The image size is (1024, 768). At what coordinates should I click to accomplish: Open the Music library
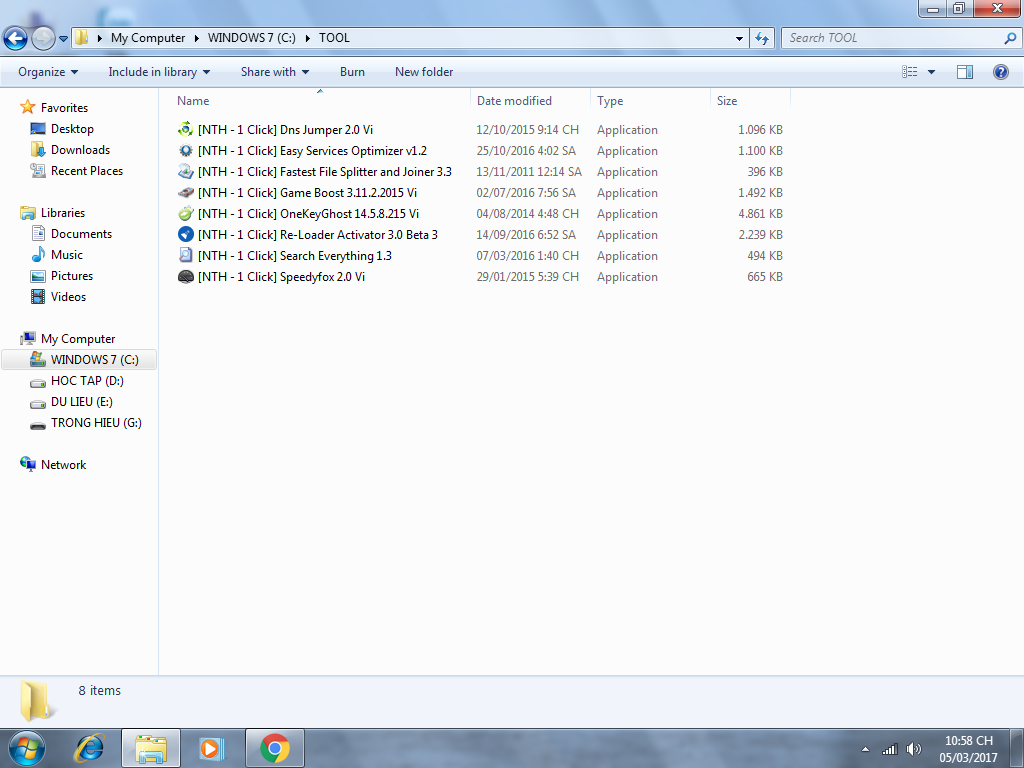(67, 255)
